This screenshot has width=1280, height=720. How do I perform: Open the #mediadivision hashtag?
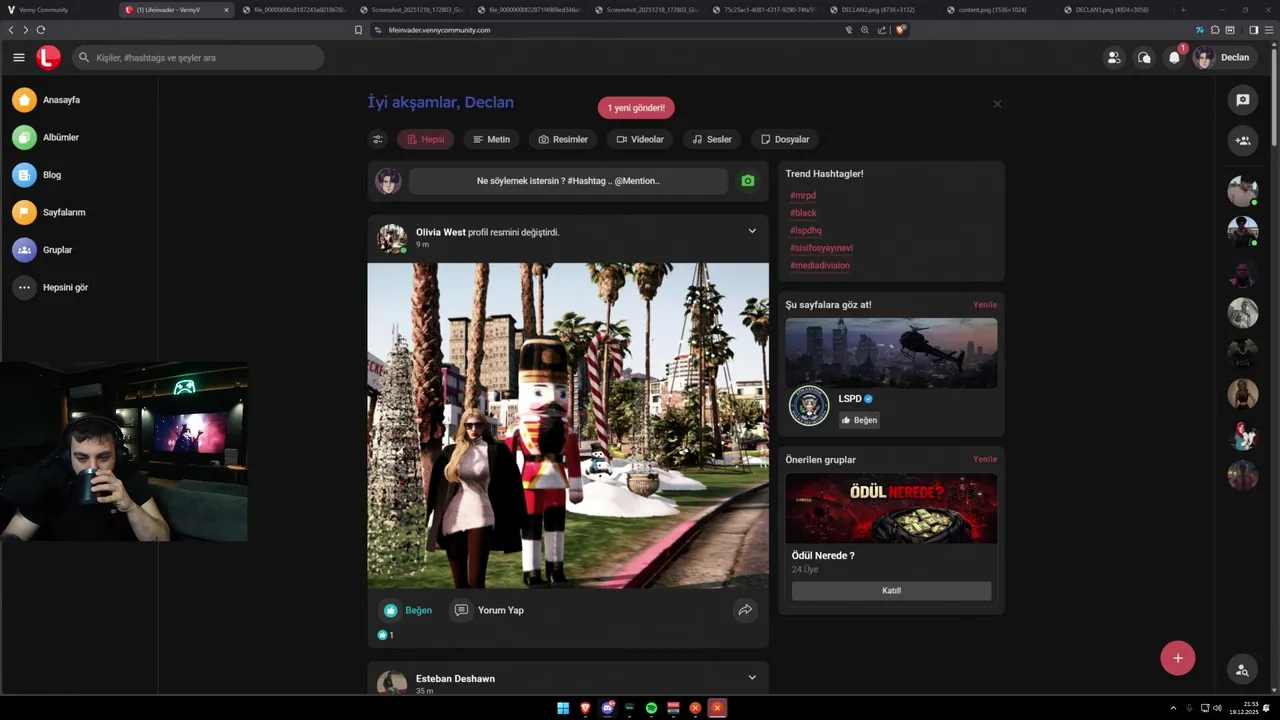pos(820,266)
